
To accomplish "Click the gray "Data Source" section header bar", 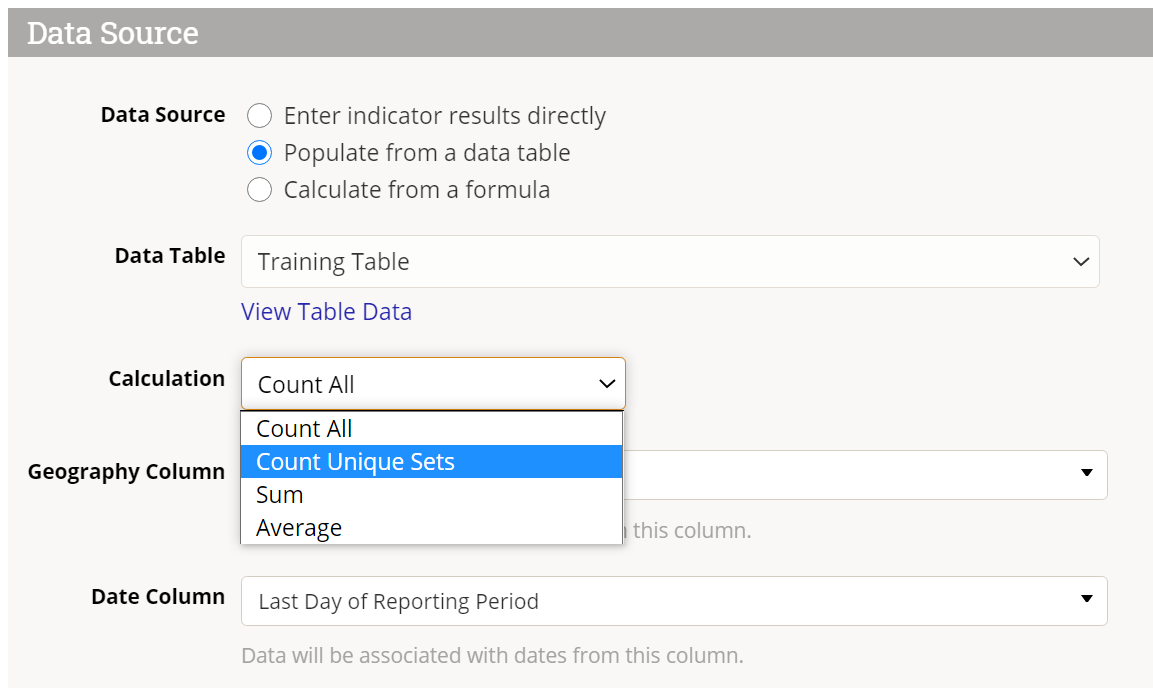I will [580, 33].
